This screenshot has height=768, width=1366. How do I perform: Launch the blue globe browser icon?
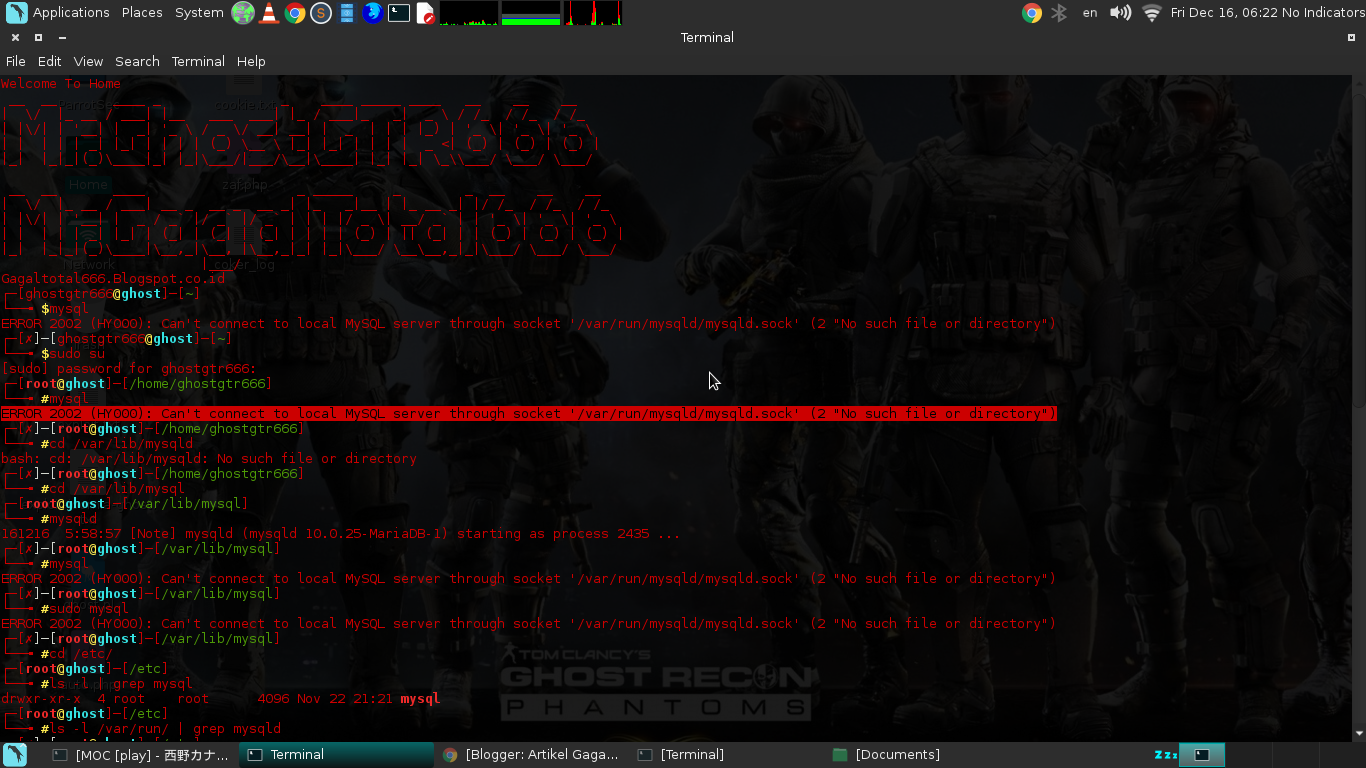373,13
